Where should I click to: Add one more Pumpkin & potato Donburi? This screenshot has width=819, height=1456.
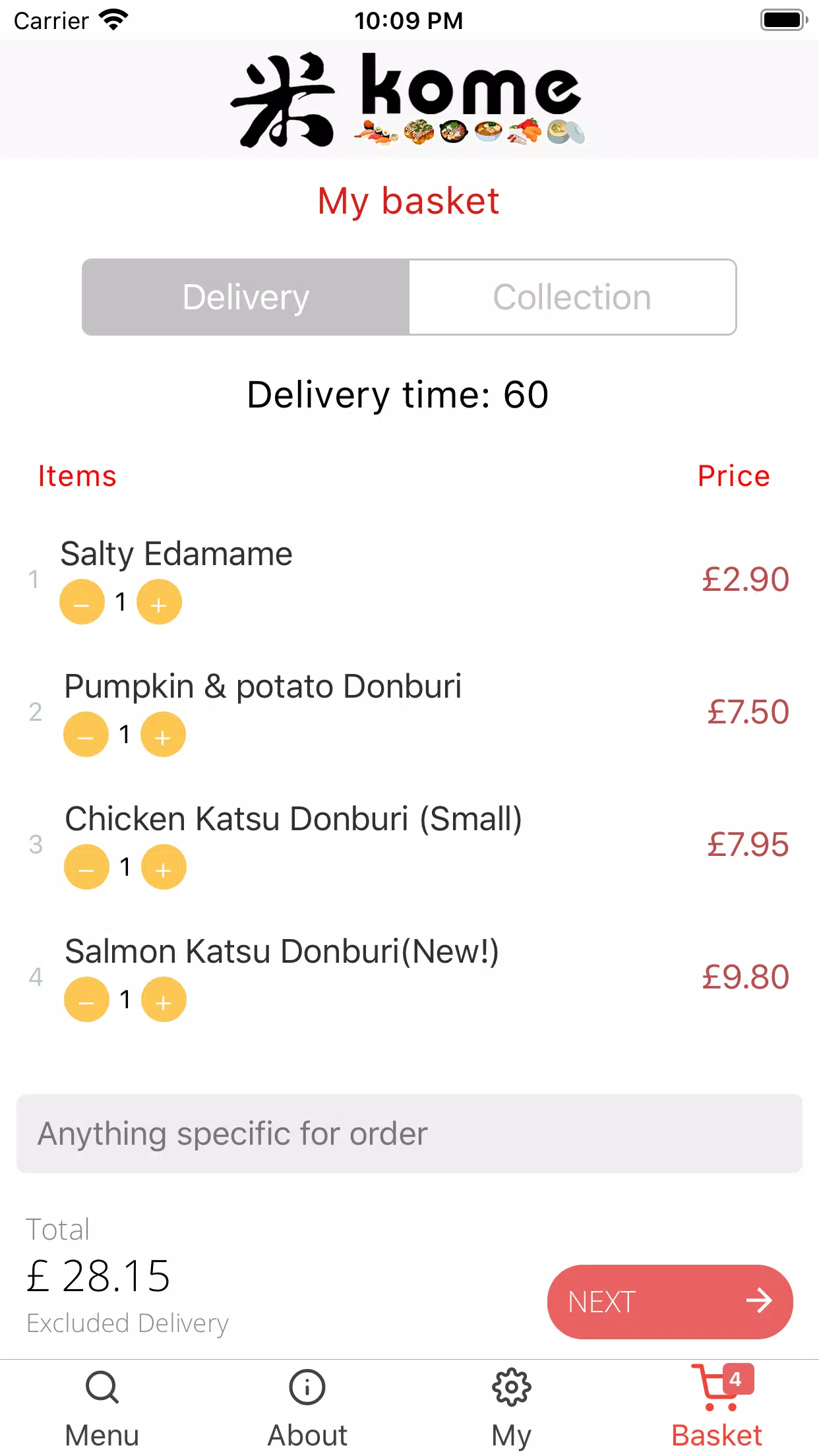tap(163, 735)
